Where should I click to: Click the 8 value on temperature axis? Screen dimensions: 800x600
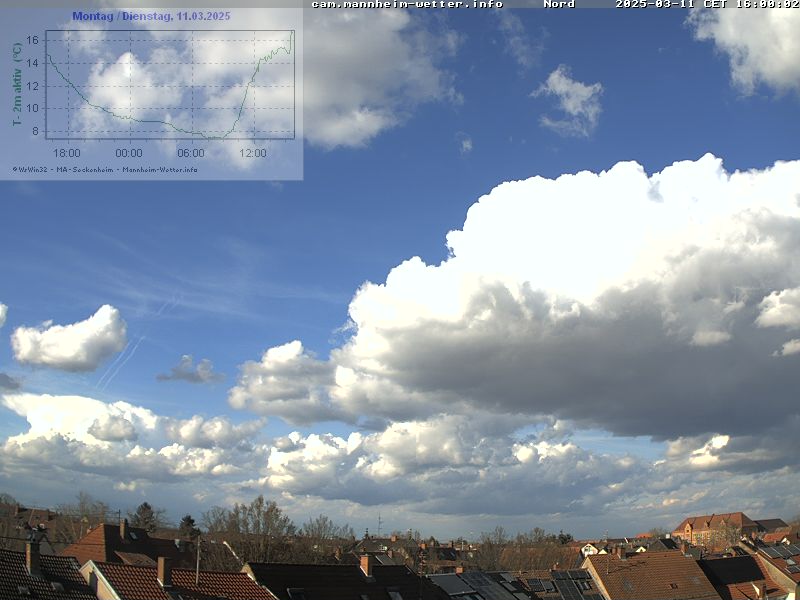coord(35,131)
